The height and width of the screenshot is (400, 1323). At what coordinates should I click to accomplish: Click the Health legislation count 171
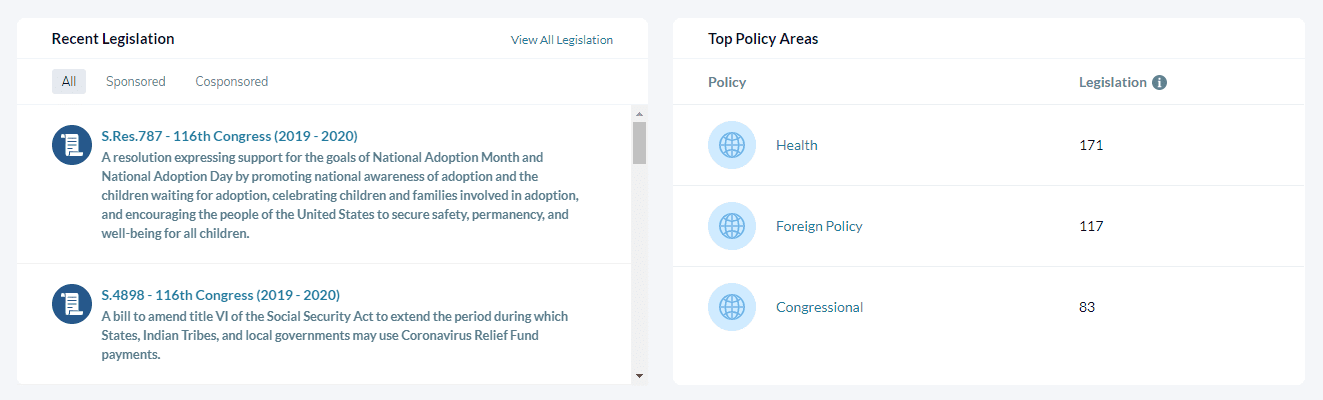tap(1091, 145)
